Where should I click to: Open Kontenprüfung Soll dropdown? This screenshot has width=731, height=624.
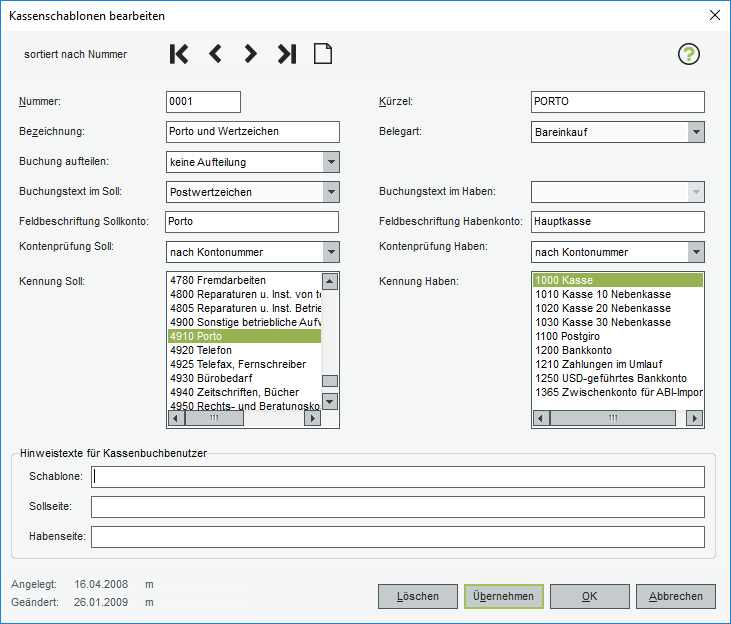[331, 252]
